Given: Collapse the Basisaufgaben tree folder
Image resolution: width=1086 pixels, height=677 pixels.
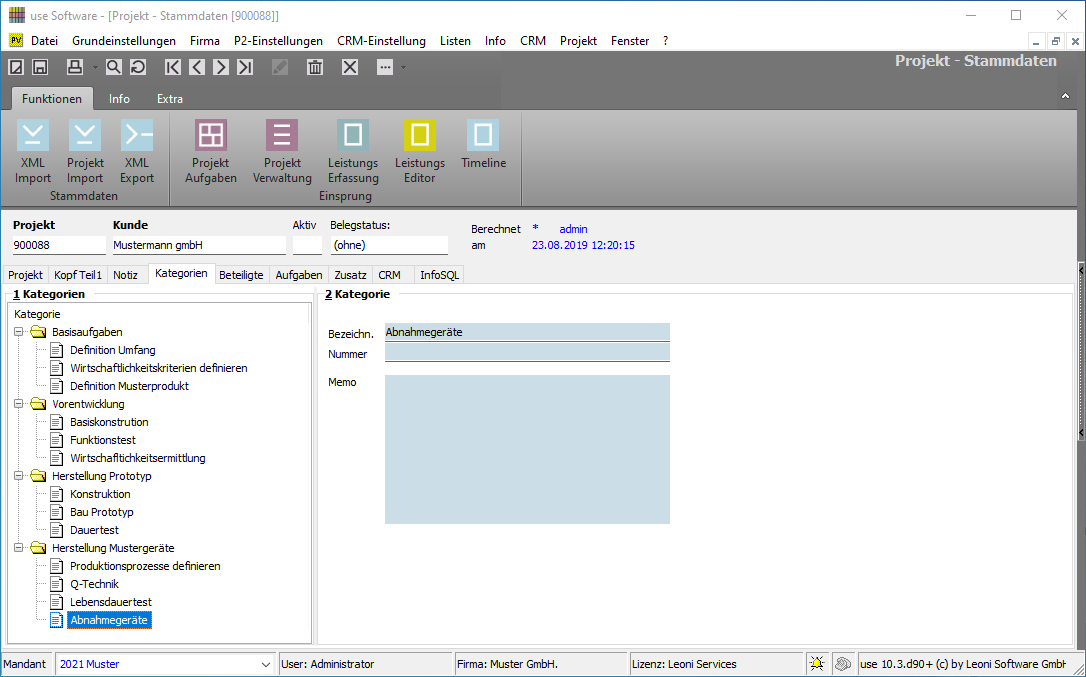Looking at the screenshot, I should pyautogui.click(x=19, y=332).
